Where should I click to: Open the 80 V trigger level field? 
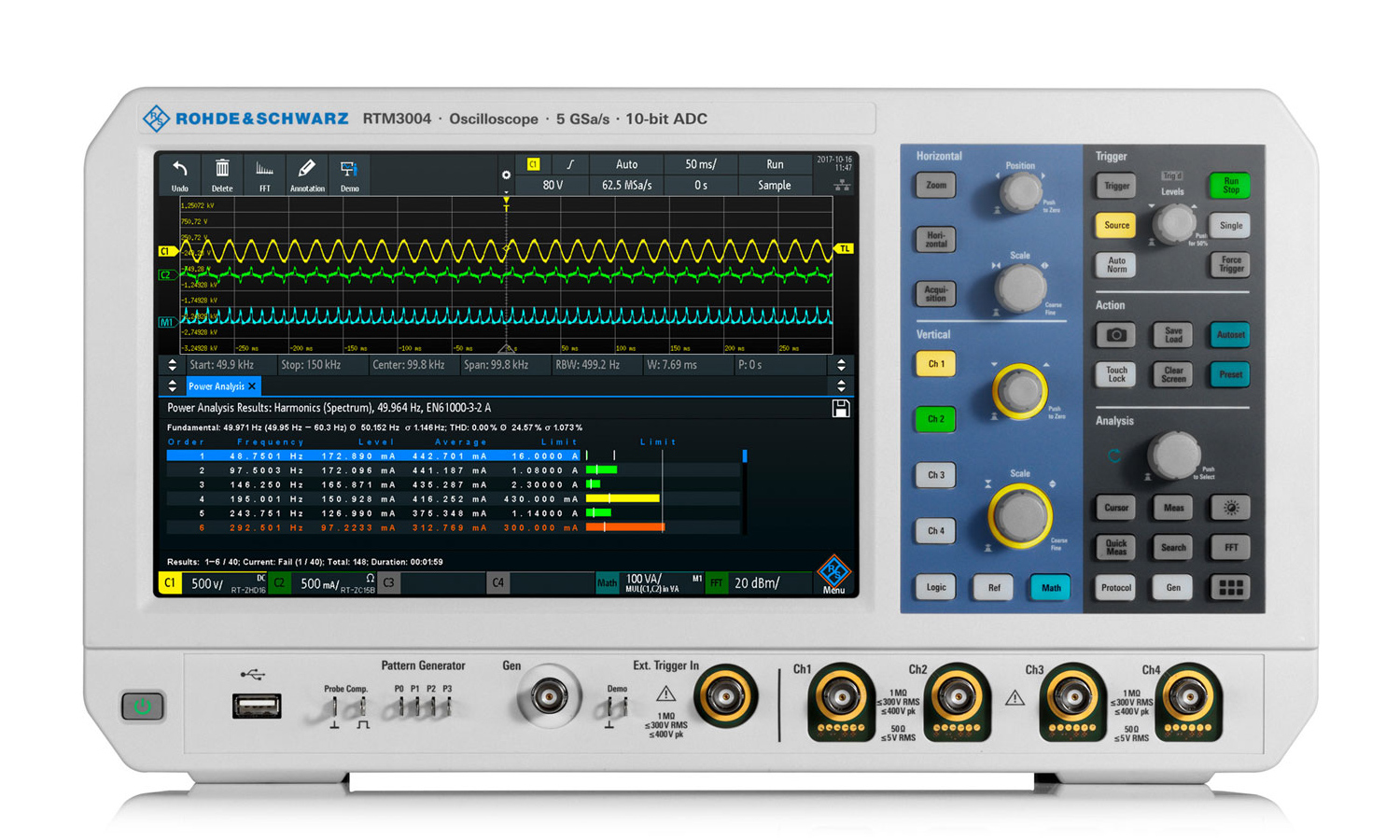[x=553, y=186]
